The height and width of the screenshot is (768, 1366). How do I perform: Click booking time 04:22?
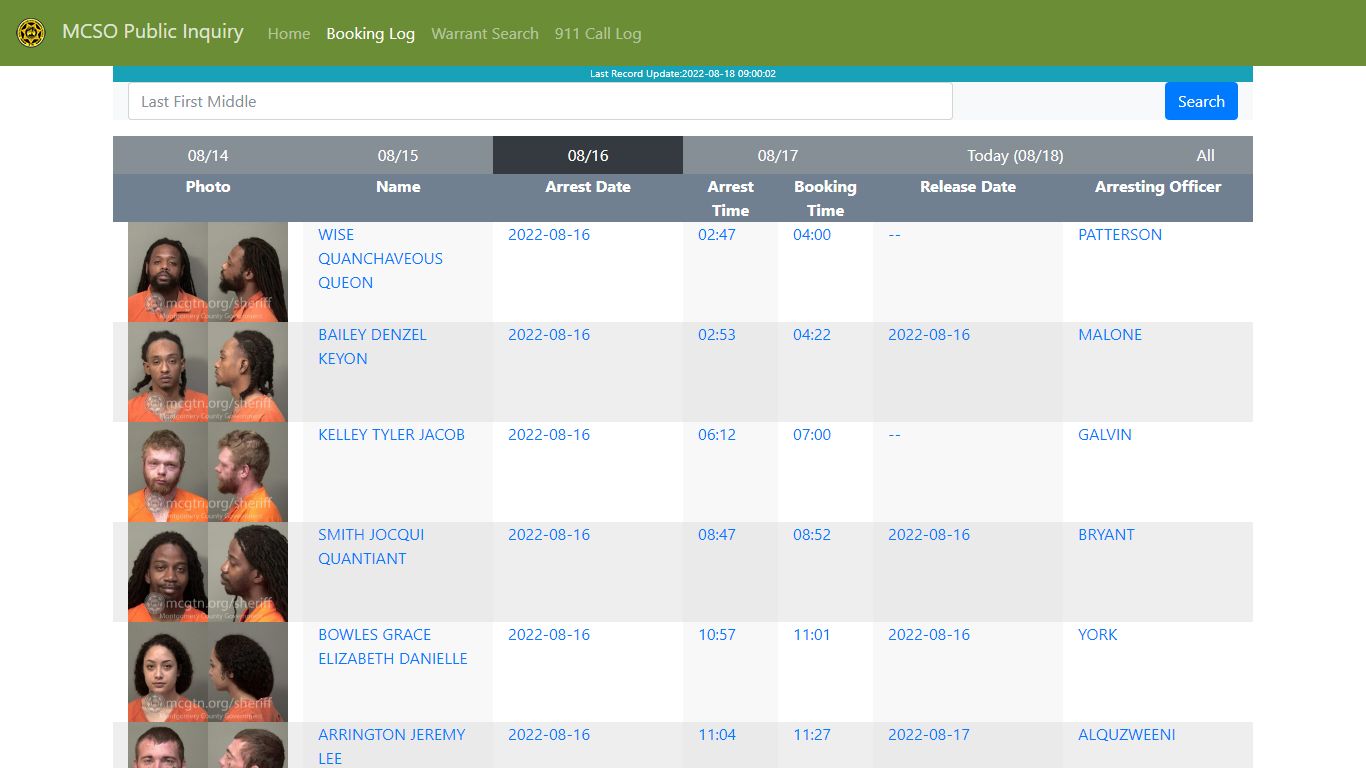[x=812, y=334]
